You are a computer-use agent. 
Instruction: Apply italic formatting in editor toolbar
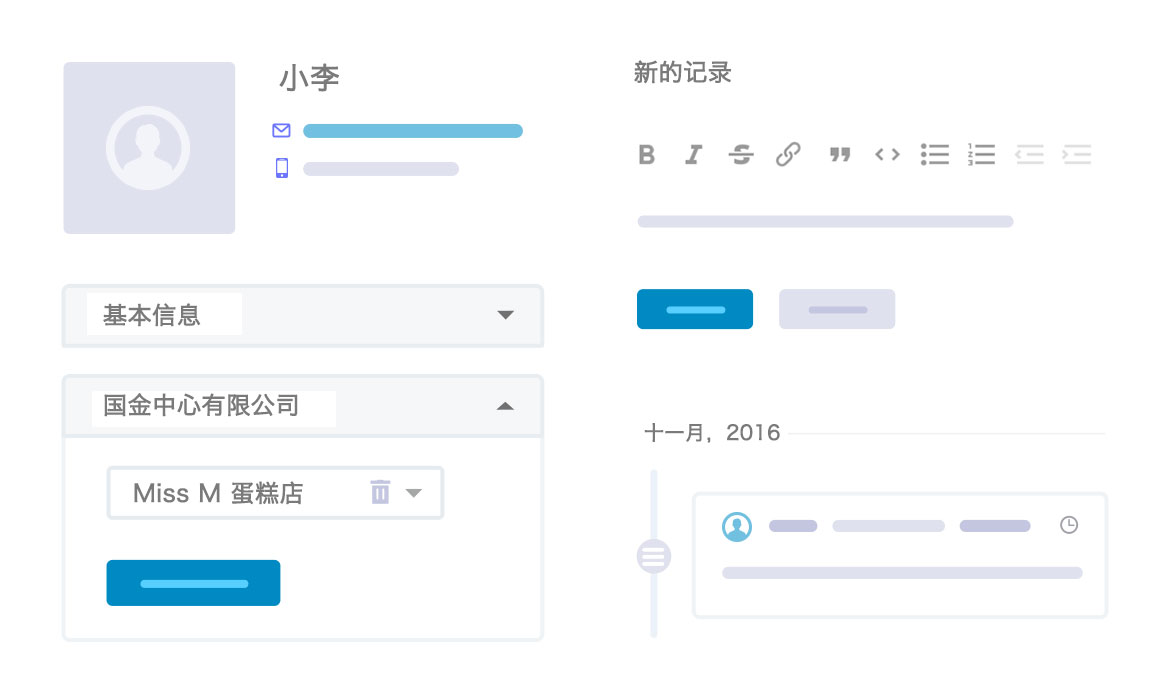(x=694, y=155)
